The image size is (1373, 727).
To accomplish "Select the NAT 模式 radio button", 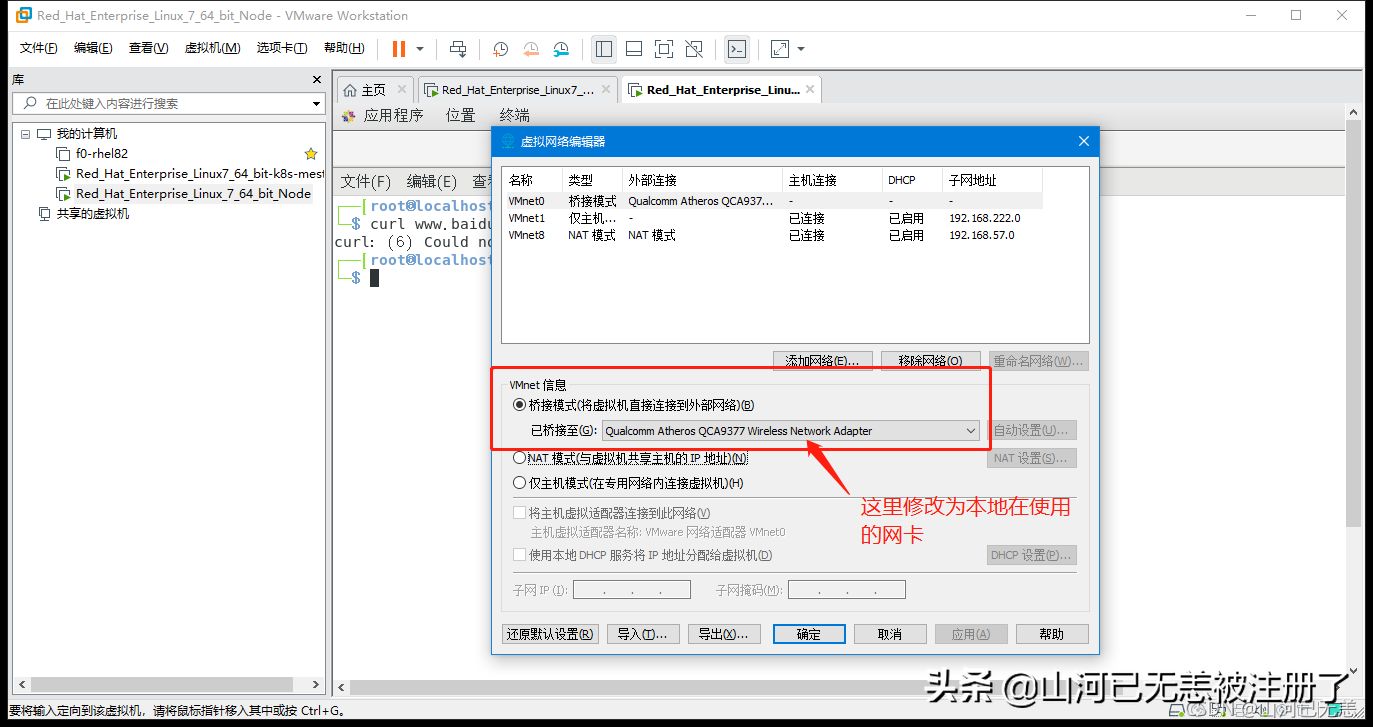I will [x=519, y=458].
